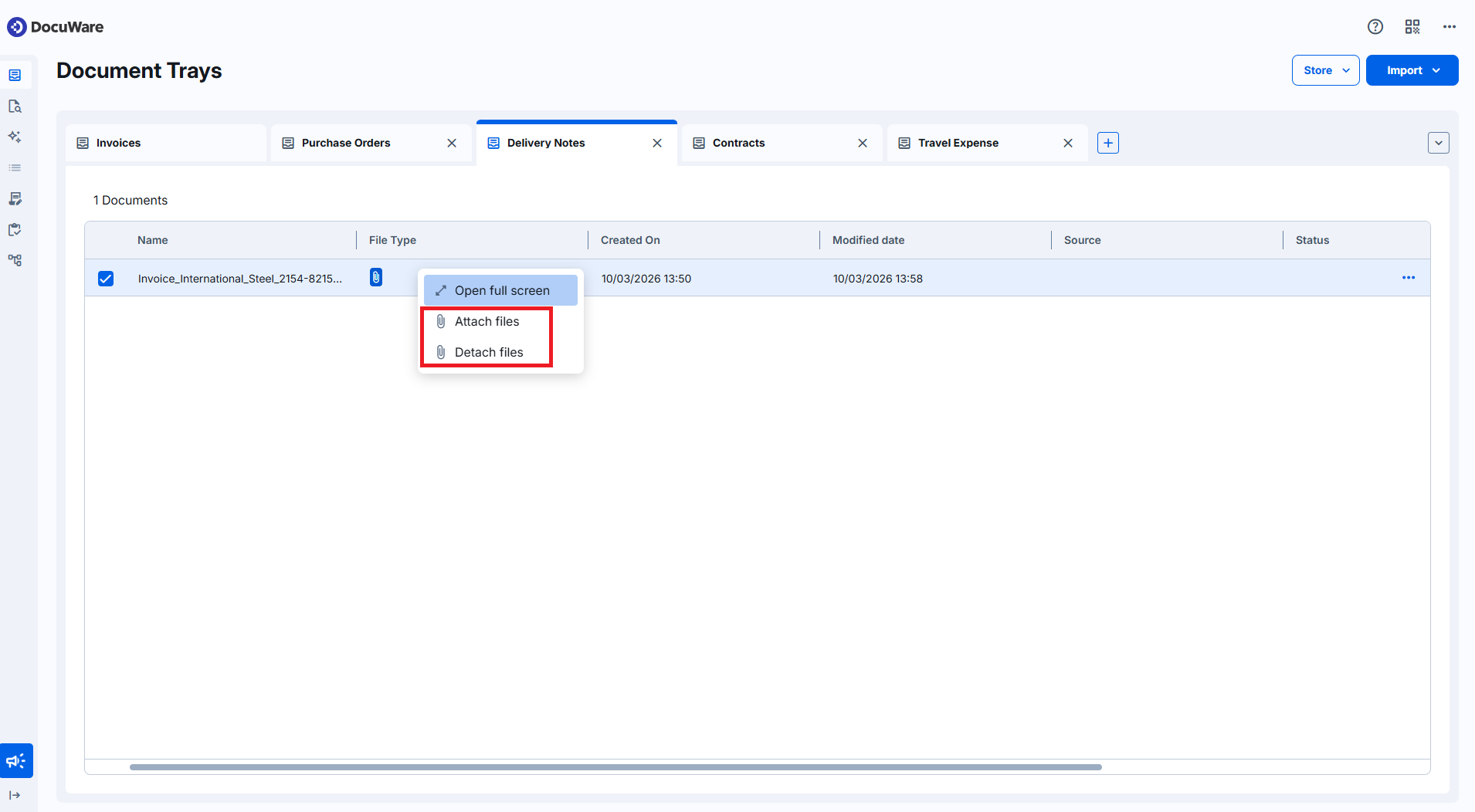Click modified date 10/03/2026 13:58
The image size is (1475, 812).
878,279
